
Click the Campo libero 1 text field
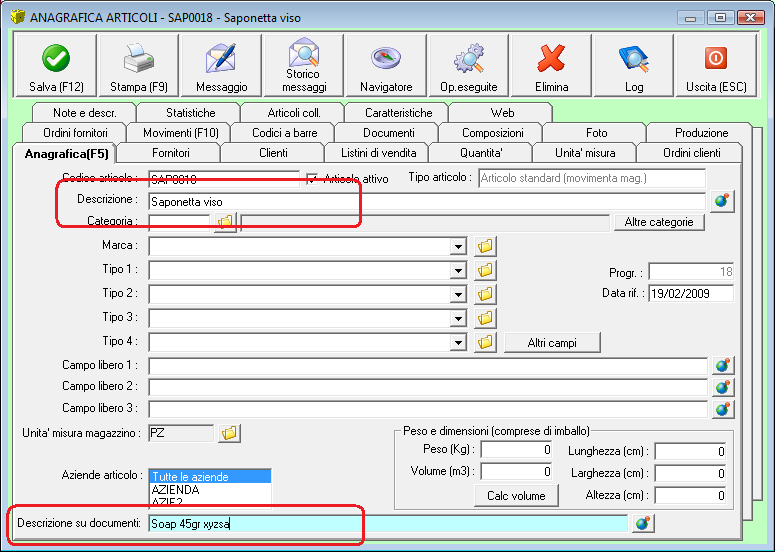428,366
